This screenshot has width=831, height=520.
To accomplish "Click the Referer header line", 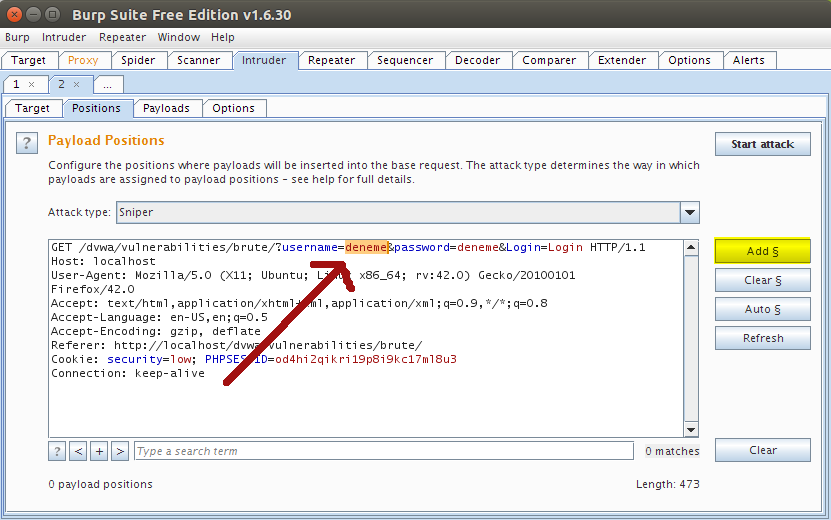I will tap(236, 345).
